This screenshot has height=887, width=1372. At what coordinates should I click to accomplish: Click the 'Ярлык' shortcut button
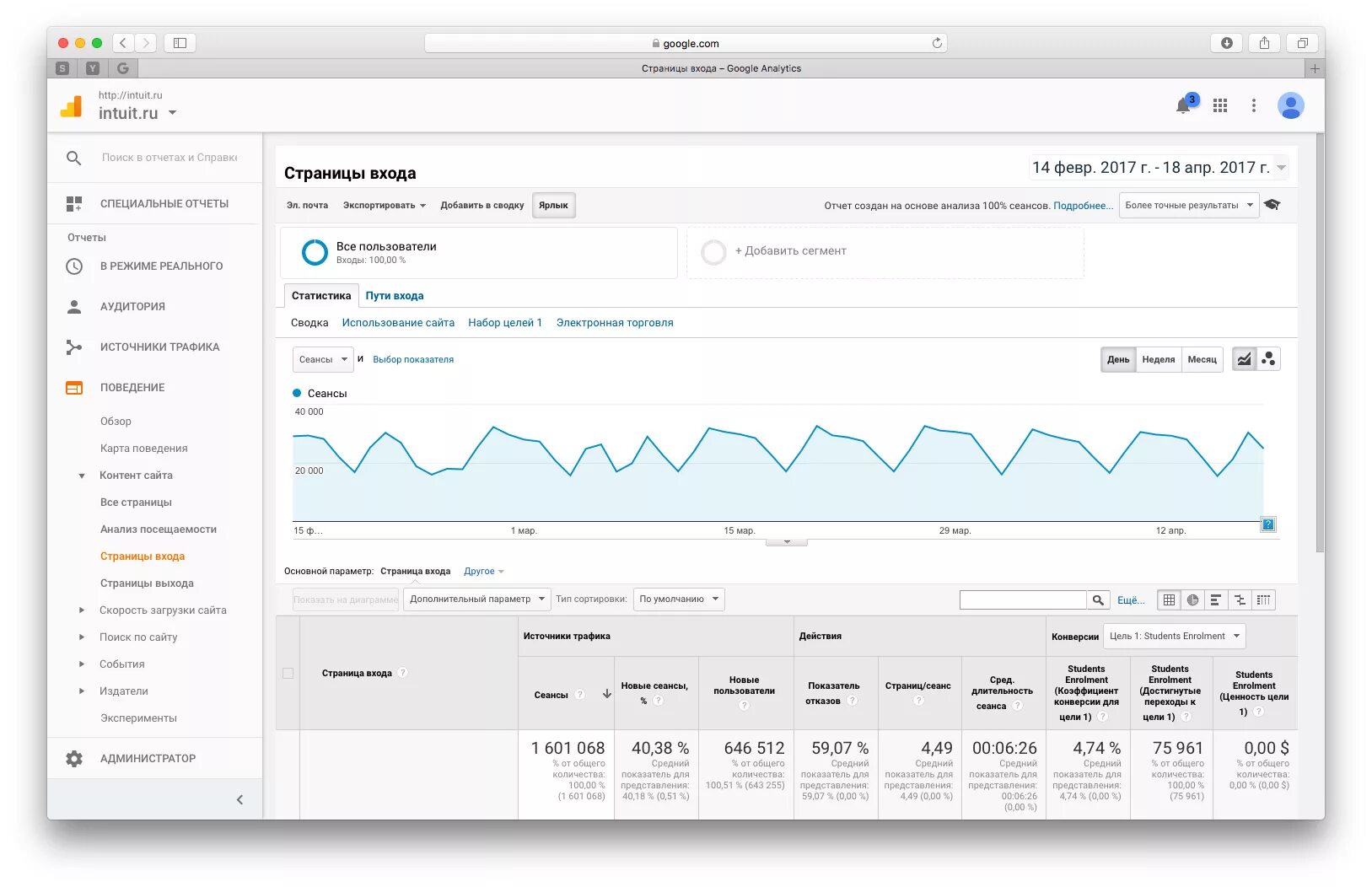pyautogui.click(x=554, y=205)
